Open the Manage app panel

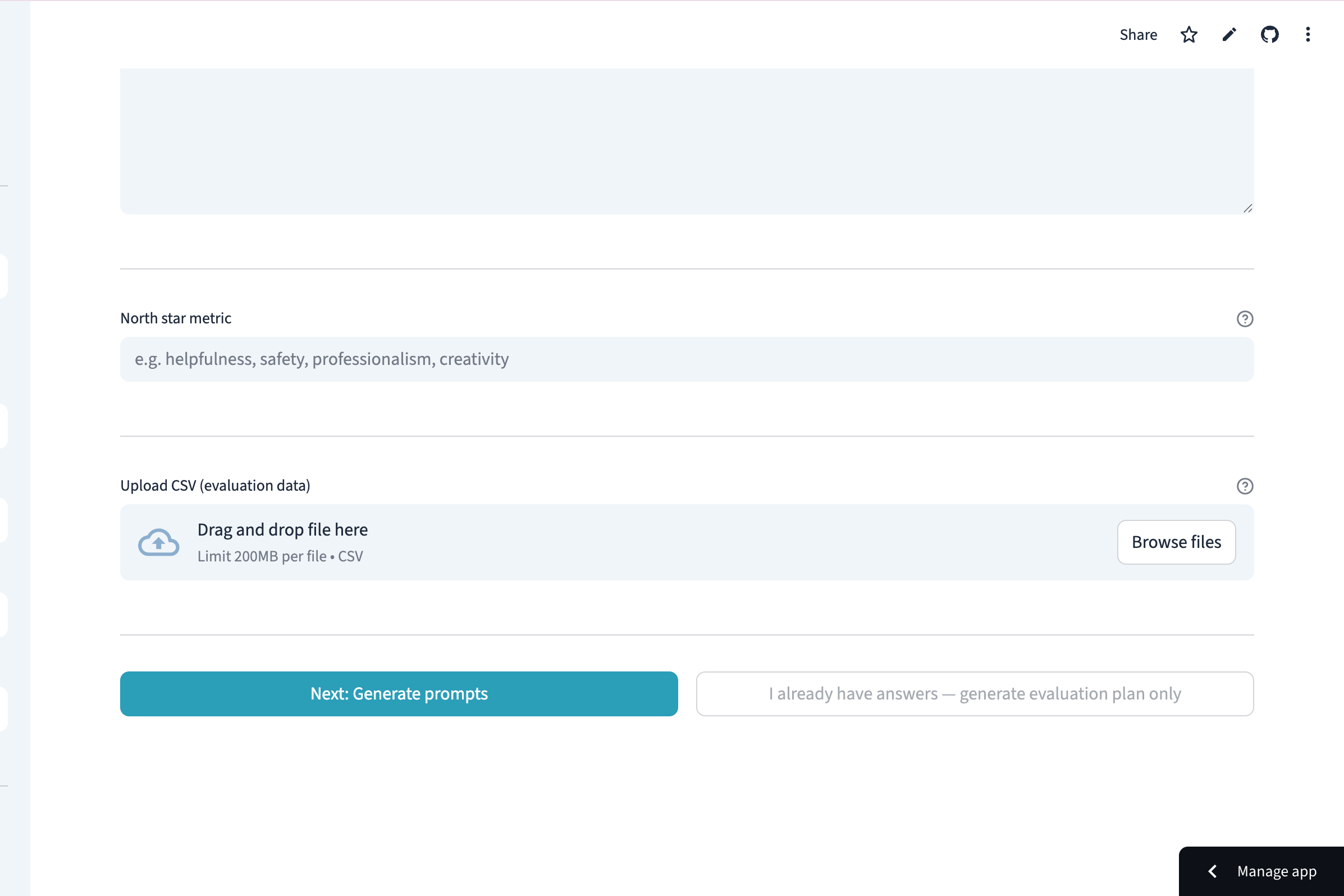click(x=1277, y=871)
